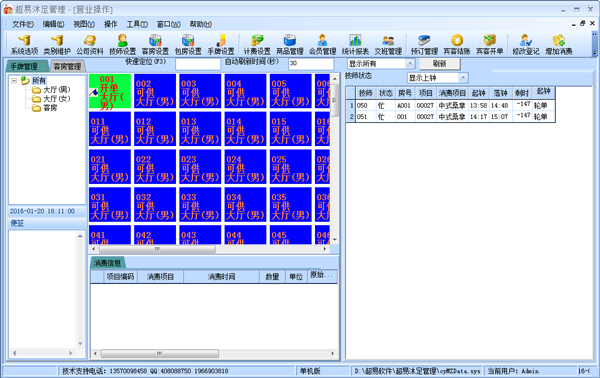
Task: Click the 当前用户: Admin status entry
Action: 513,371
